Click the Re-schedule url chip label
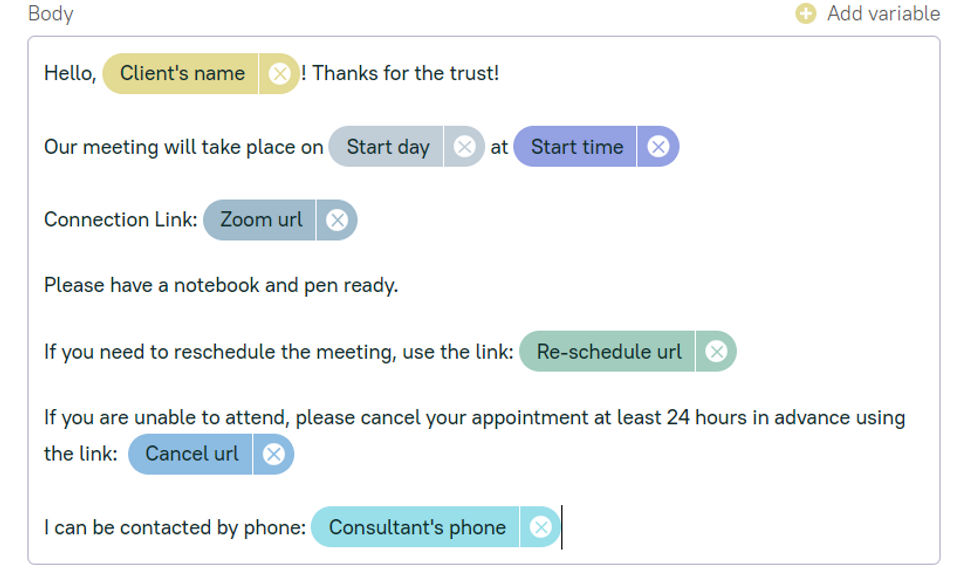960x581 pixels. (x=609, y=352)
